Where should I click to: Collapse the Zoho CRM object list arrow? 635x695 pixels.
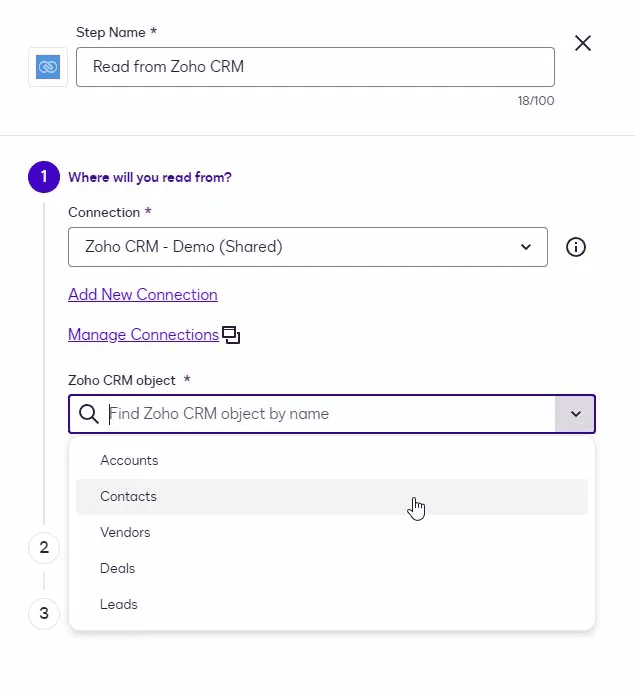[x=575, y=414]
